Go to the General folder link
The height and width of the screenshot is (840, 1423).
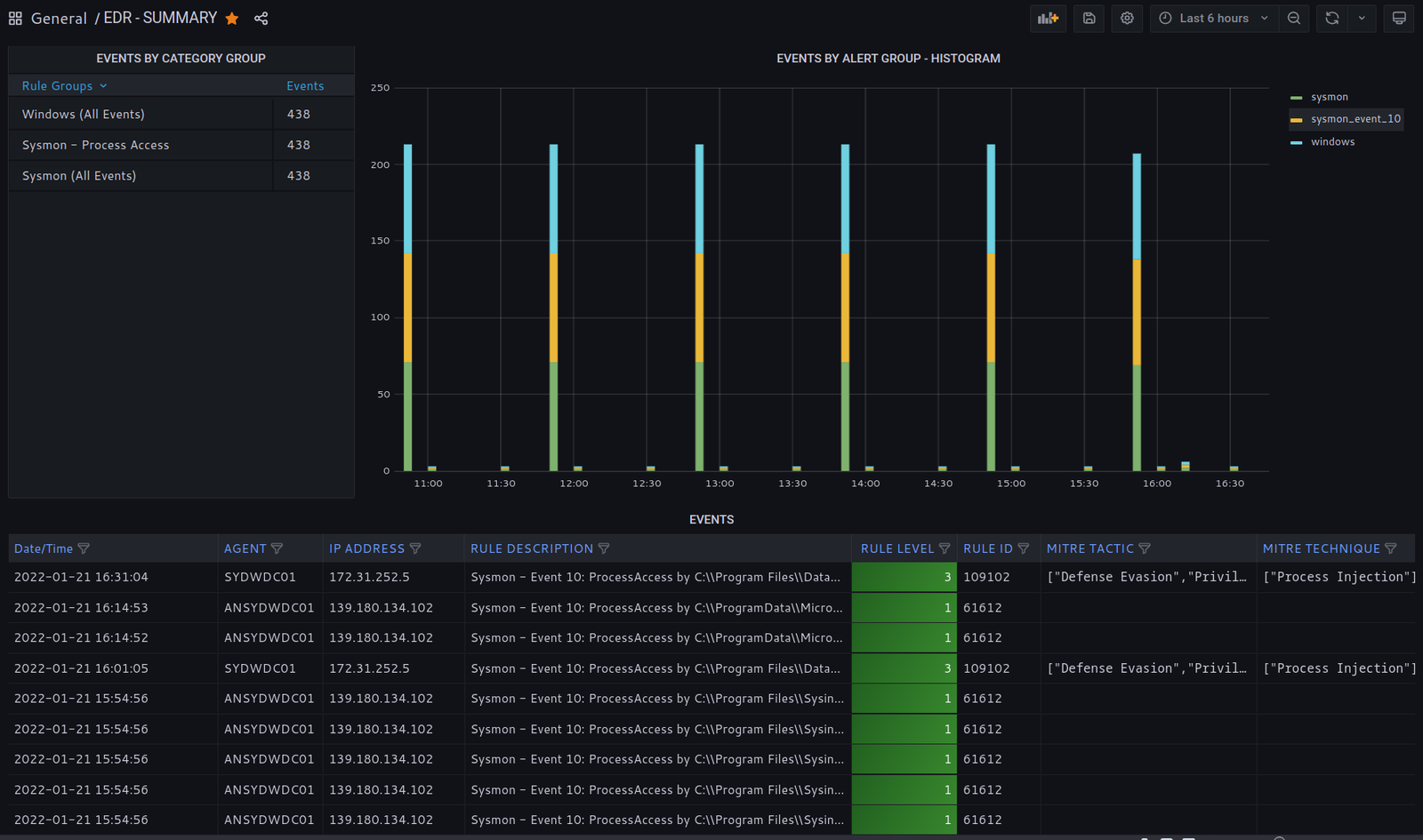[59, 19]
